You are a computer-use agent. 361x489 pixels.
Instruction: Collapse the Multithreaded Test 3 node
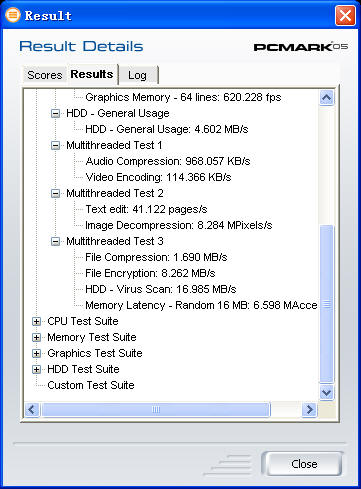(55, 241)
